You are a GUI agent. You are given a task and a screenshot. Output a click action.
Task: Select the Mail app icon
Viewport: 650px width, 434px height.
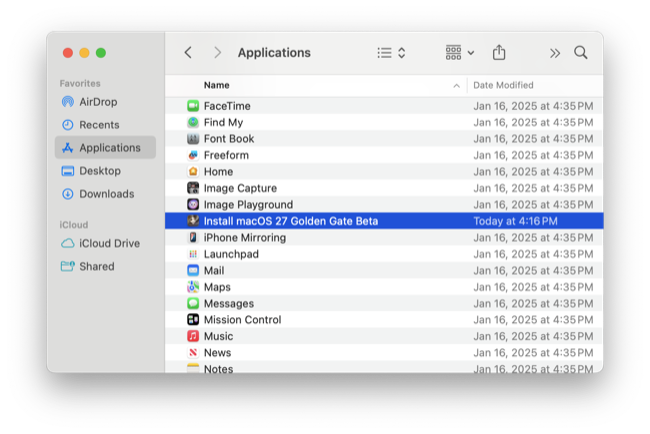(193, 270)
